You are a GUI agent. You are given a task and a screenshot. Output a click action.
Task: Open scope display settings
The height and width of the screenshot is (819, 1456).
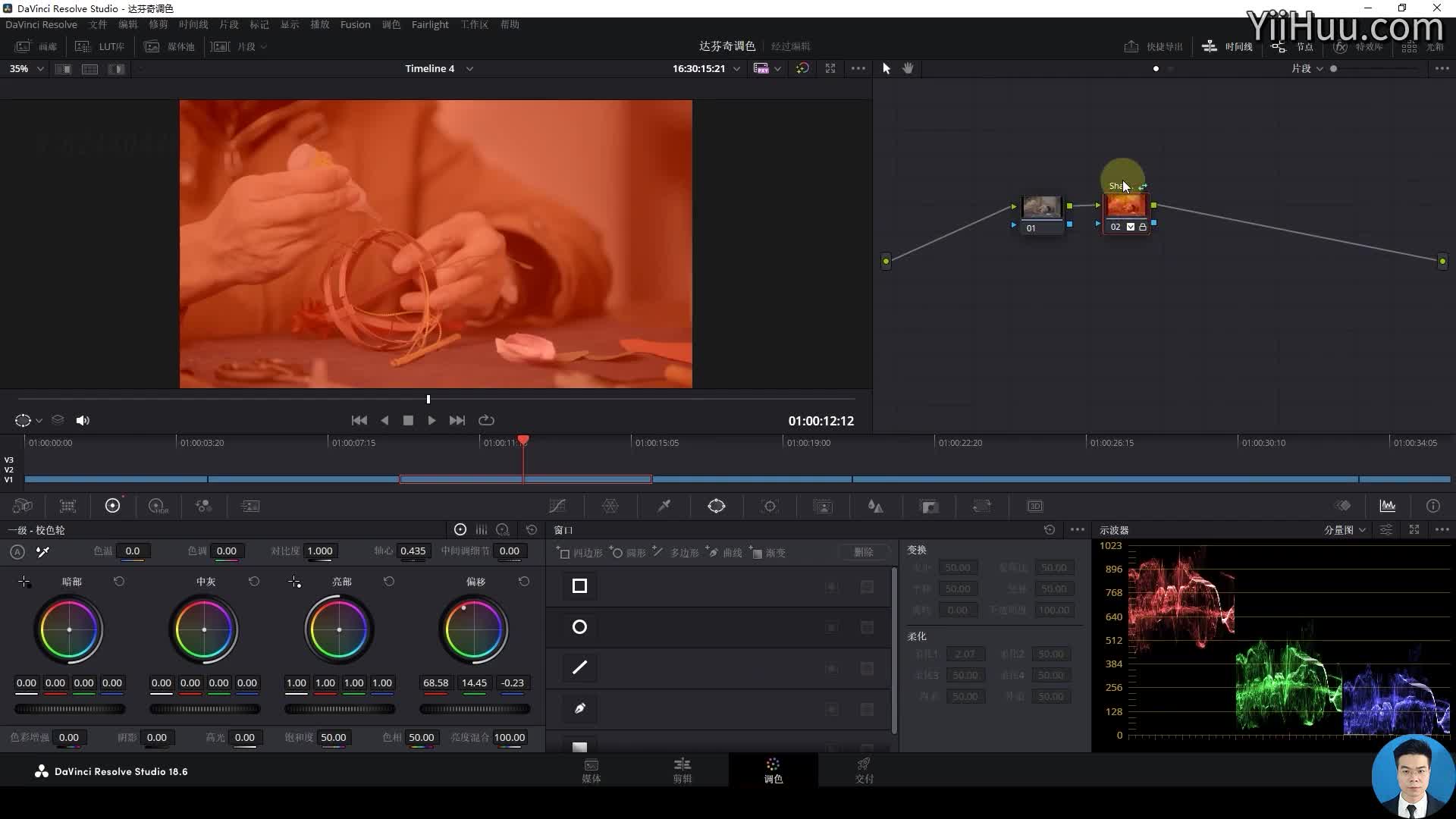(1386, 530)
